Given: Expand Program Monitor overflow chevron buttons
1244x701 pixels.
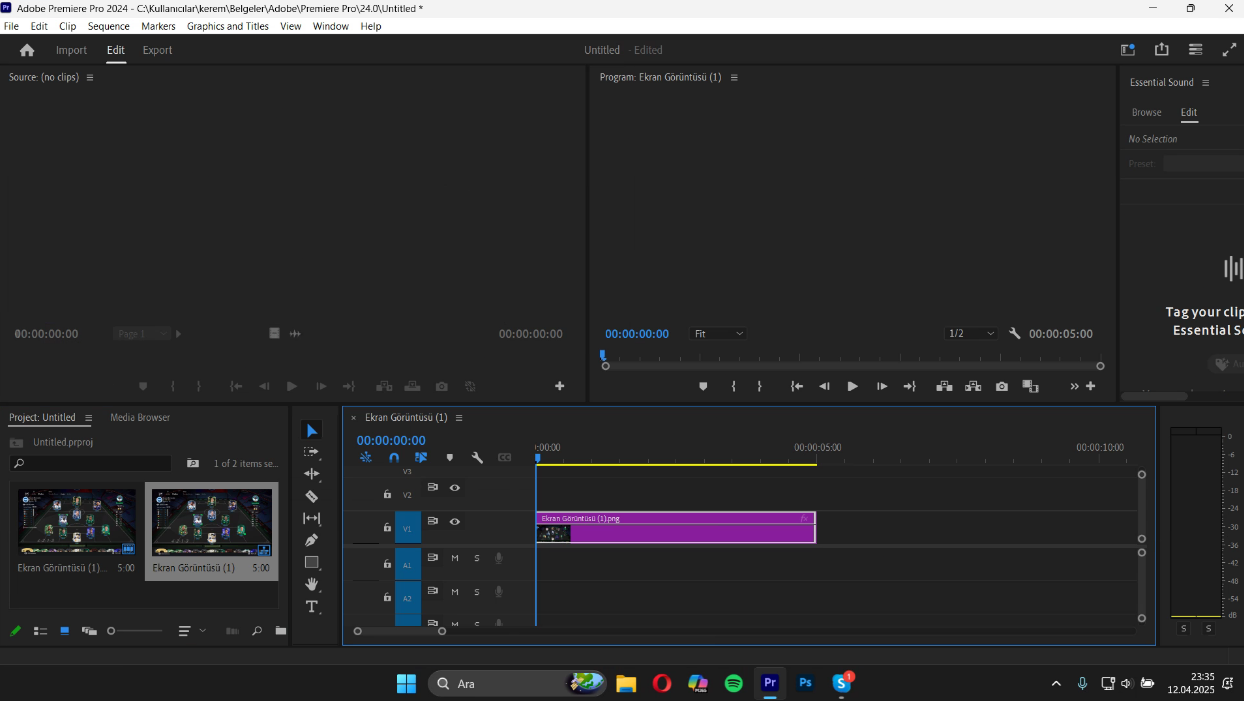Looking at the screenshot, I should pyautogui.click(x=1075, y=386).
